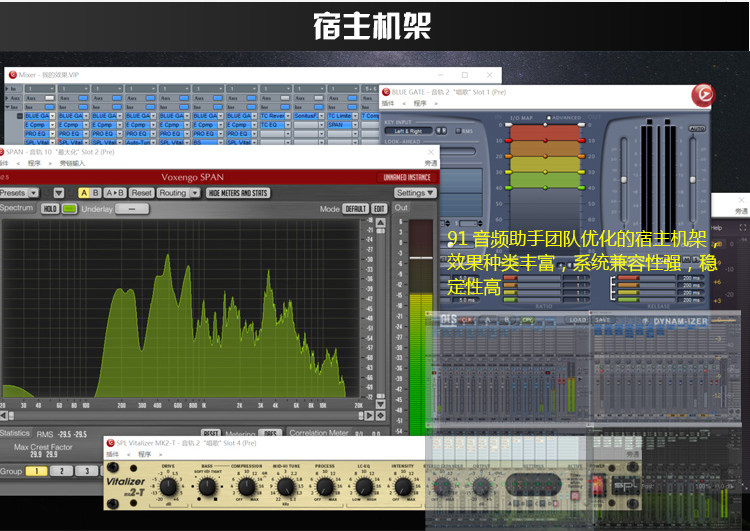The image size is (750, 531).
Task: Click the Reset button in SPAN toolbar
Action: (141, 193)
